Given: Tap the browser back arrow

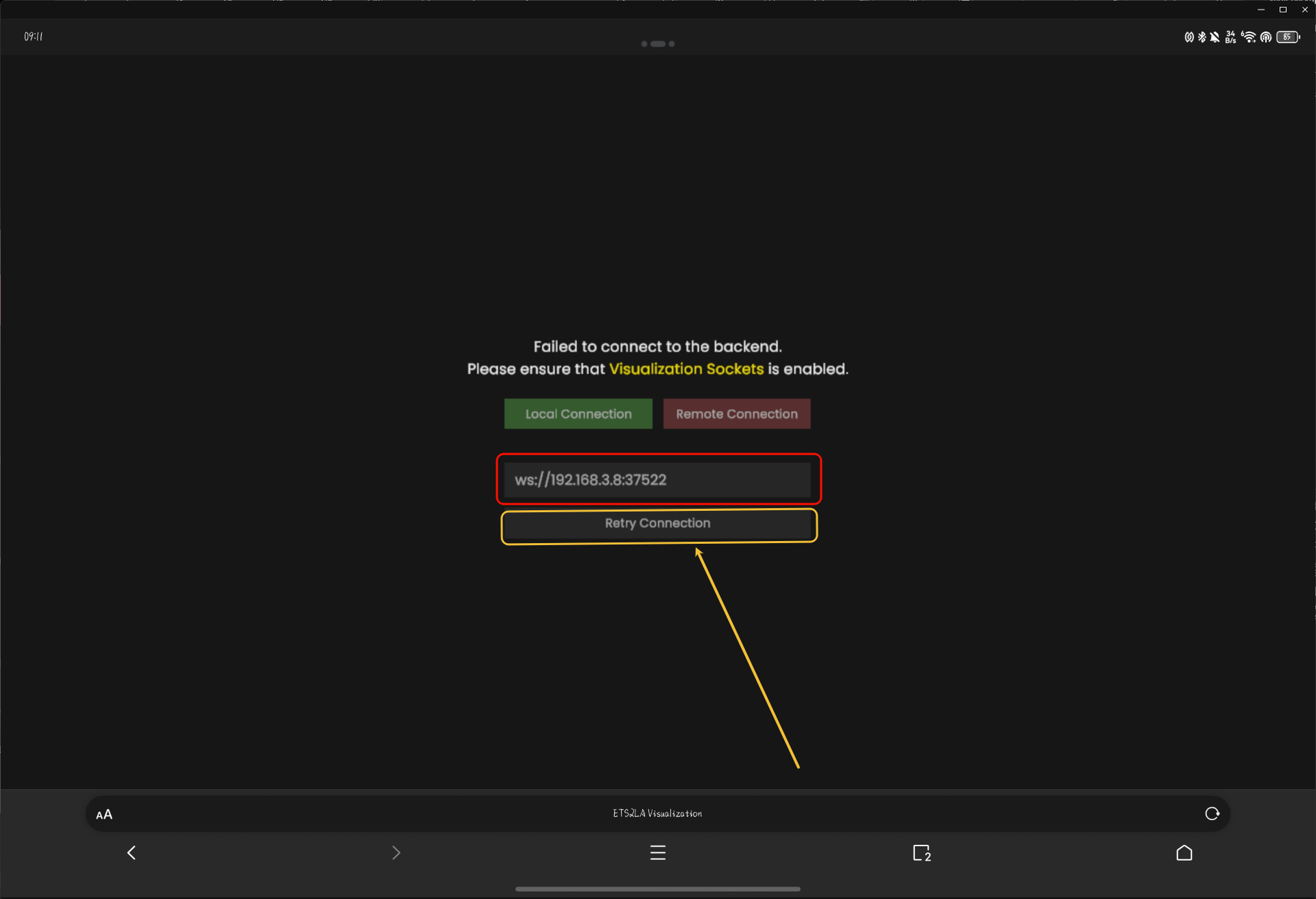Looking at the screenshot, I should (x=132, y=852).
